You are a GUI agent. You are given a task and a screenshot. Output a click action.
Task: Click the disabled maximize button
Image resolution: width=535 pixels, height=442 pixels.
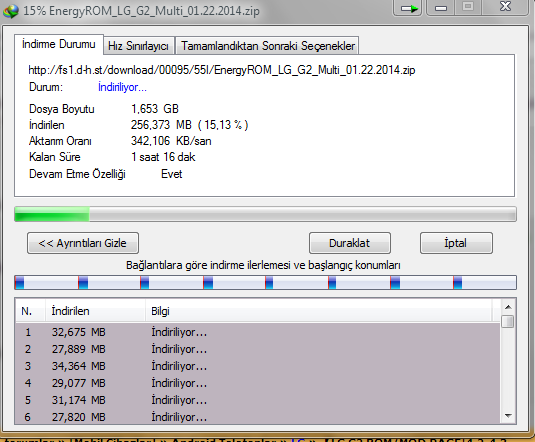tap(468, 7)
